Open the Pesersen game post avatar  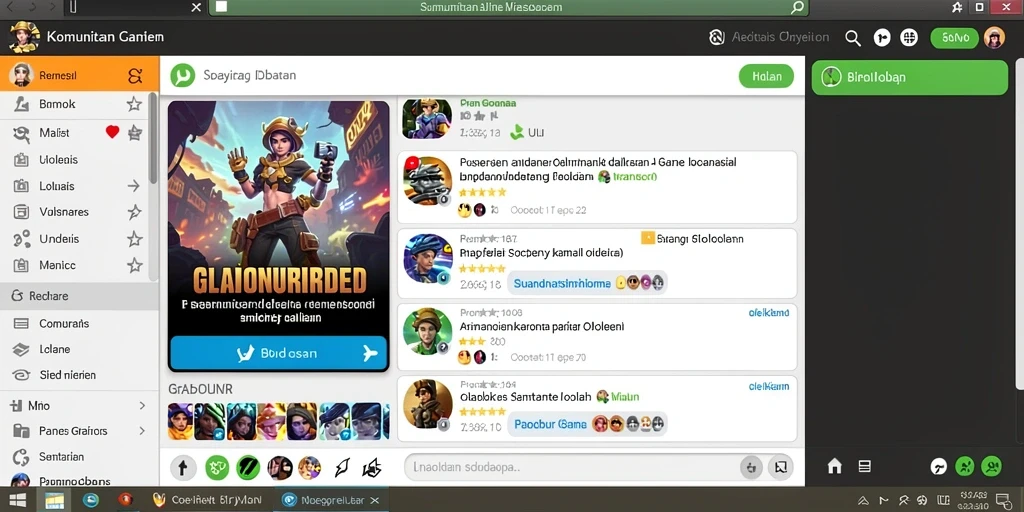coord(428,181)
